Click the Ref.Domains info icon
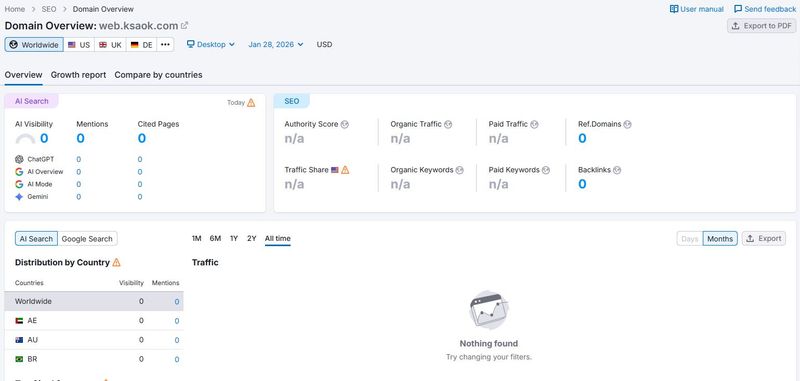The height and width of the screenshot is (381, 800). [628, 124]
